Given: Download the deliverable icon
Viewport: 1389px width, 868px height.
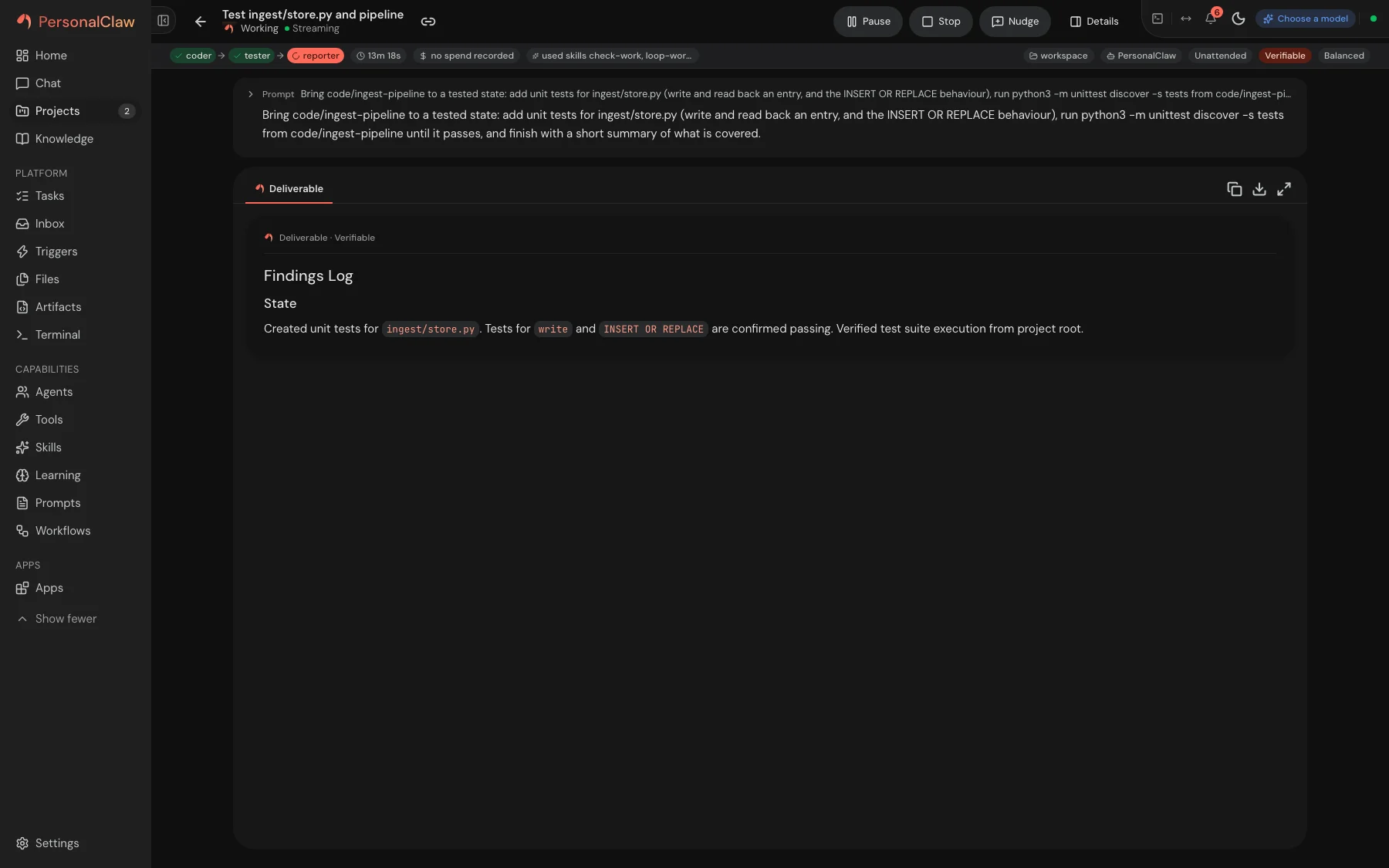Looking at the screenshot, I should click(1259, 189).
